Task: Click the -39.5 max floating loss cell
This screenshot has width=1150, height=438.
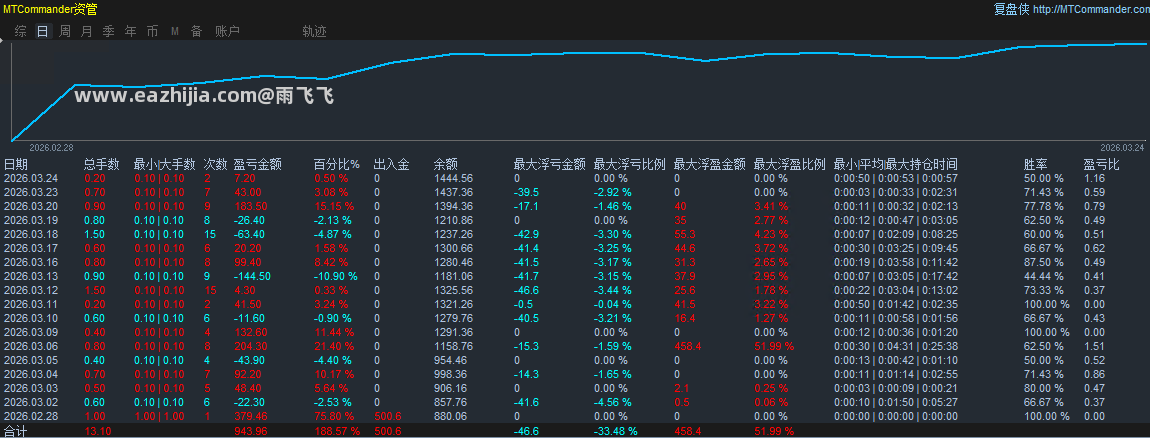Action: tap(526, 191)
